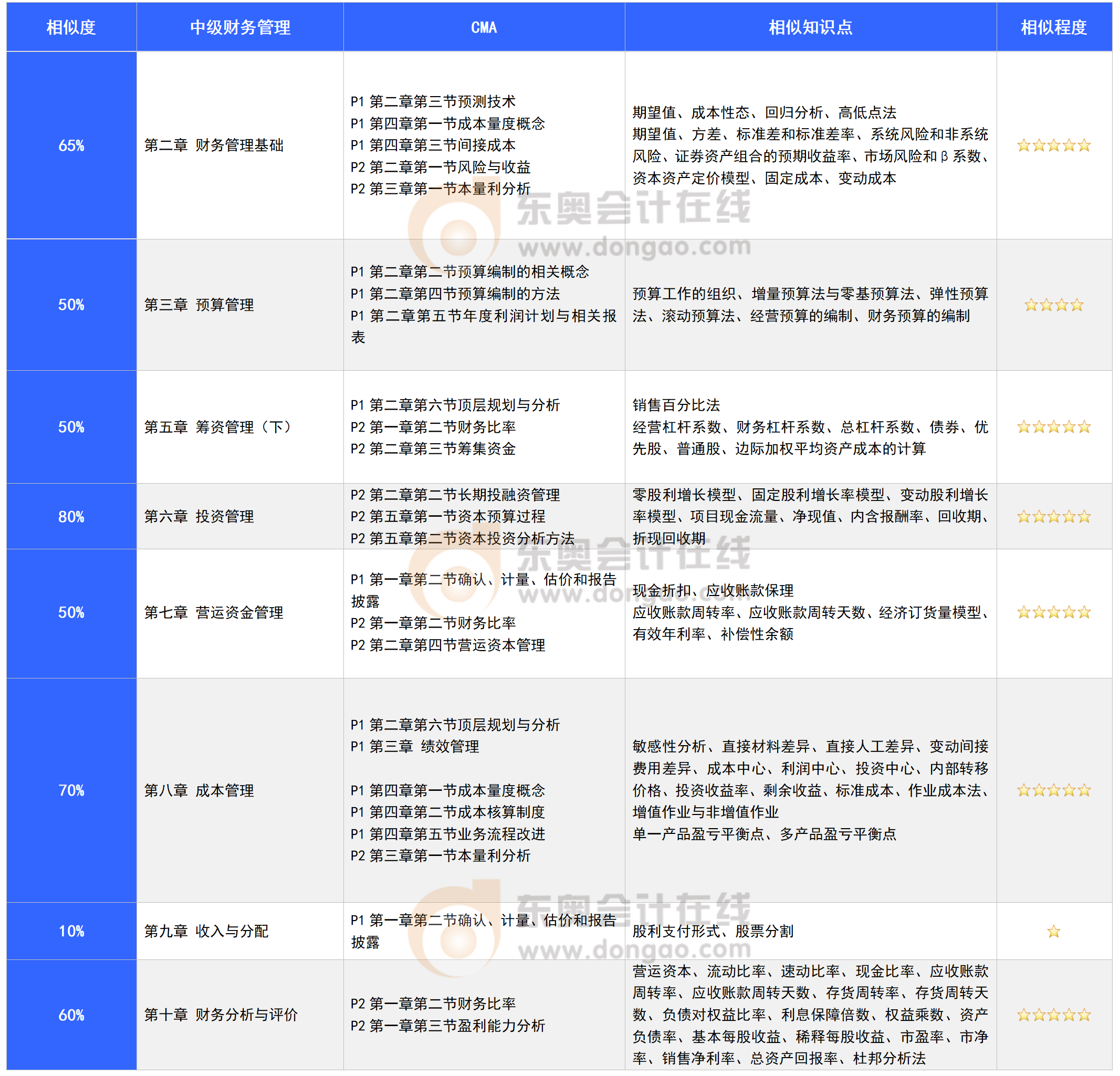Select the 相似知识点 column header
1120x1076 pixels.
click(810, 27)
